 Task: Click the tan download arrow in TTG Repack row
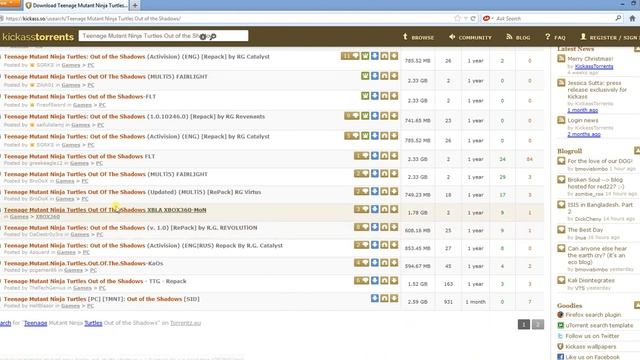394,280
